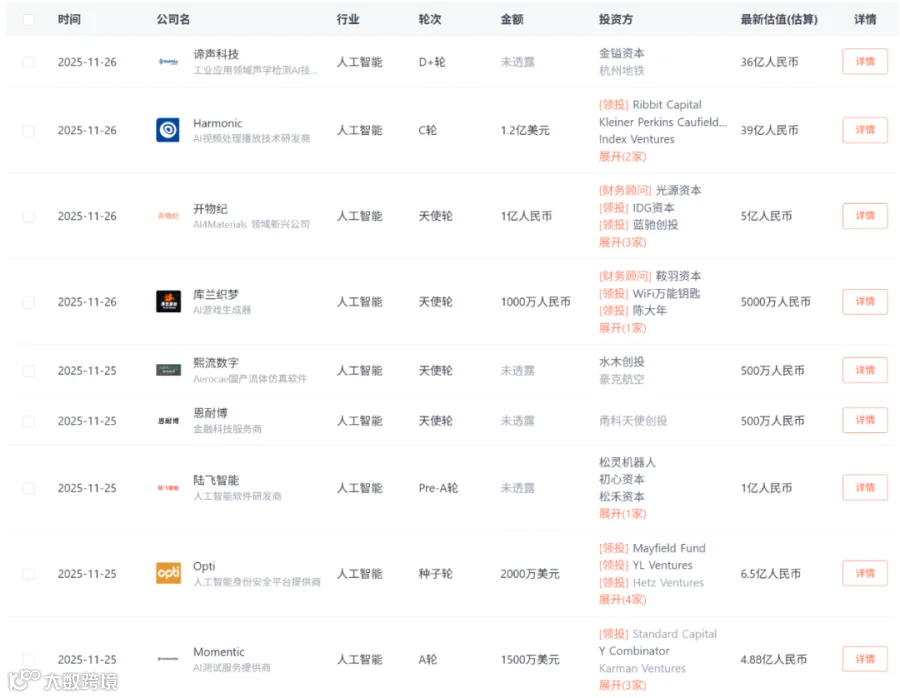
Task: Check the box for 库兰织梦 row
Action: point(28,303)
